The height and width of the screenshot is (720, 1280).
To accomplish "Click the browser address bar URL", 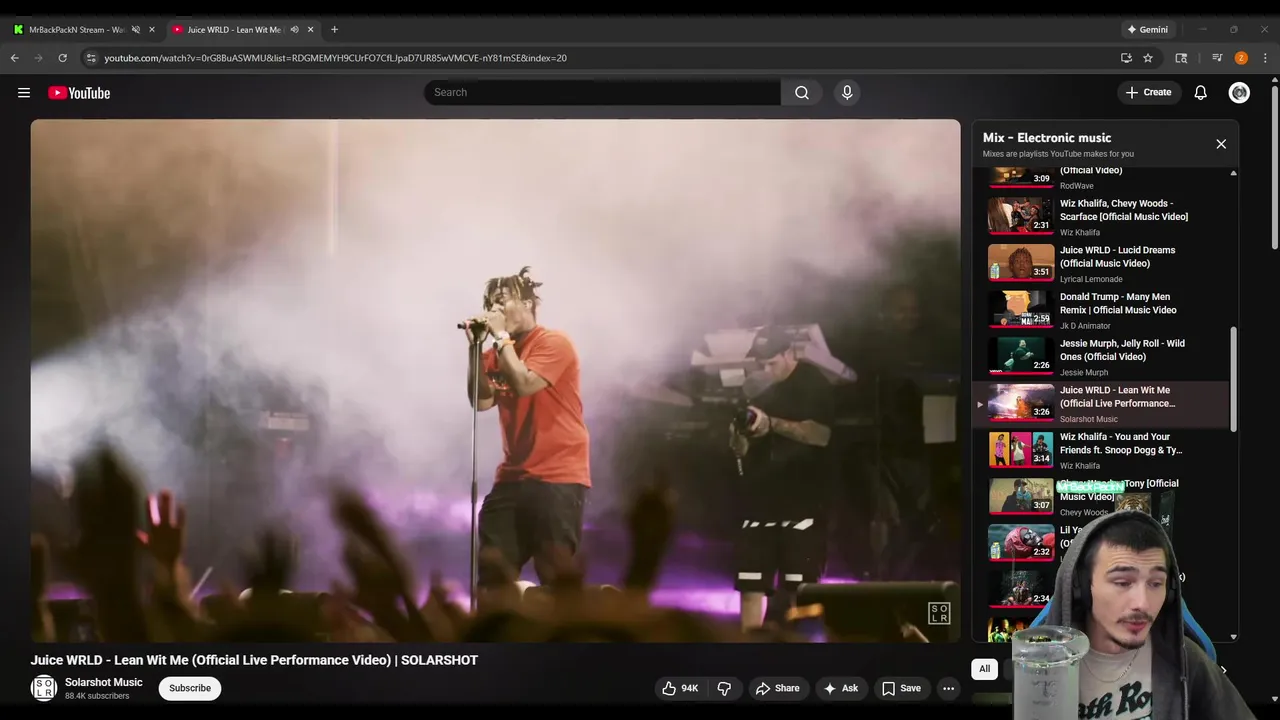I will [x=335, y=58].
